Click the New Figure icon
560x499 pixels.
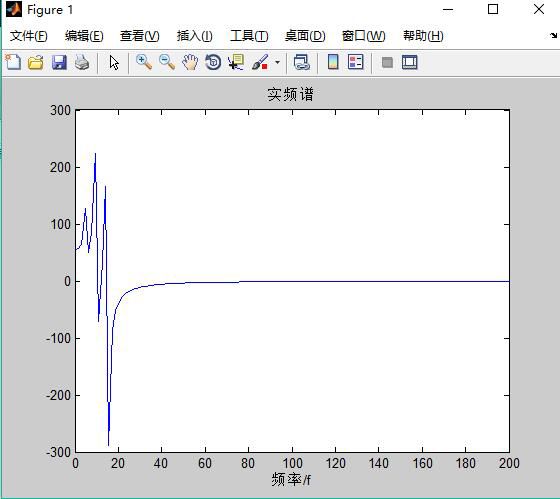tap(13, 63)
